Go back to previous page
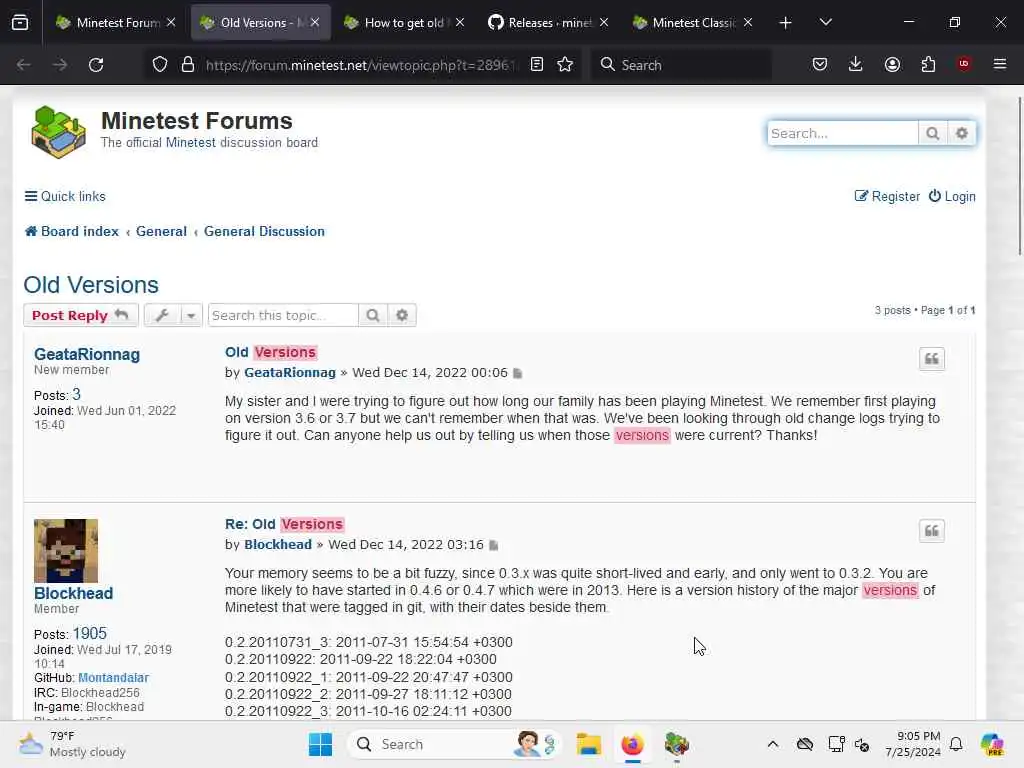The image size is (1024, 768). pyautogui.click(x=24, y=65)
